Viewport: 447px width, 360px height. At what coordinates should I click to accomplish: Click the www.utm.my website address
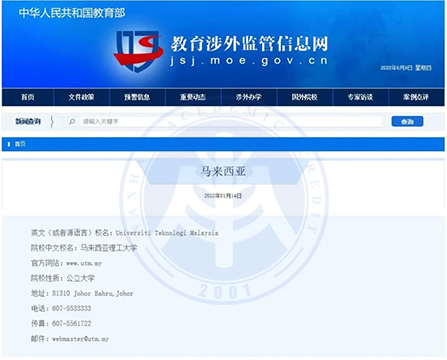pos(84,263)
